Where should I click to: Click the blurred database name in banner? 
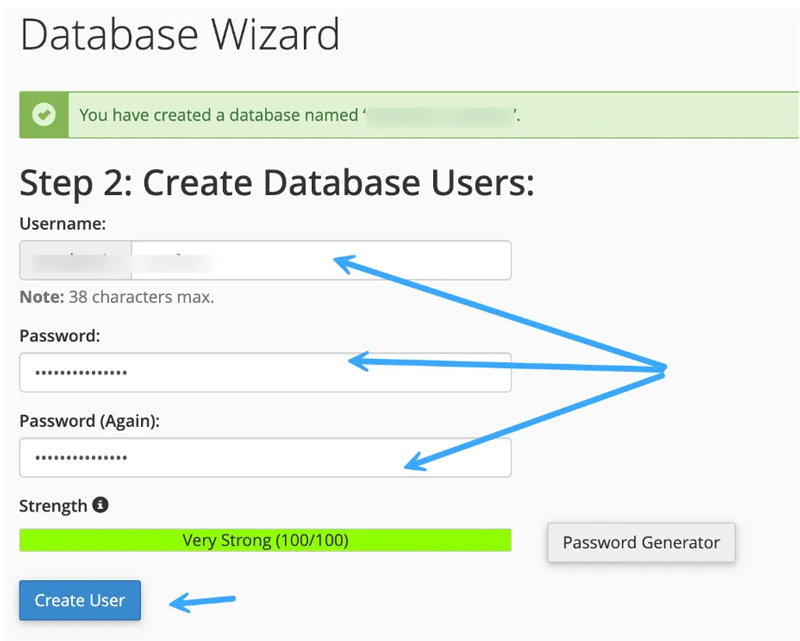coord(440,115)
